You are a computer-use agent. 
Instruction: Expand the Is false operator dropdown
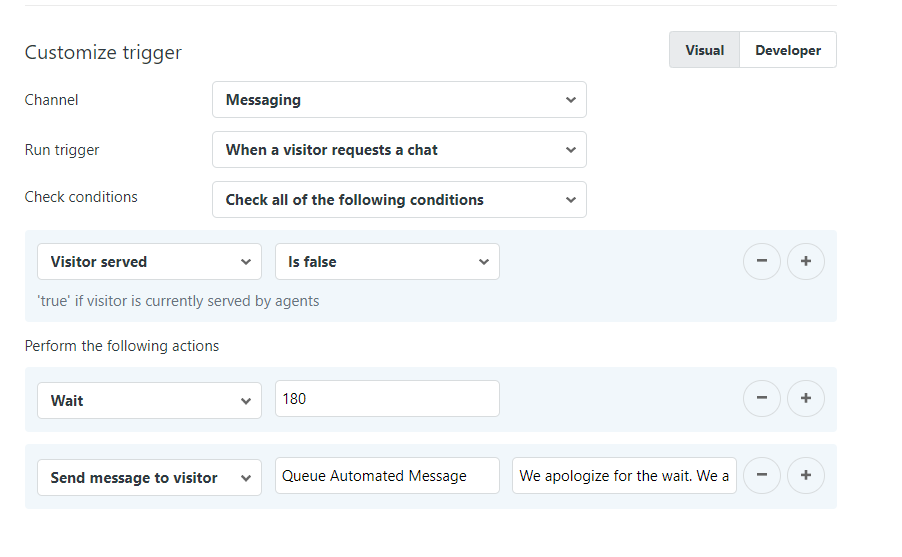tap(387, 262)
